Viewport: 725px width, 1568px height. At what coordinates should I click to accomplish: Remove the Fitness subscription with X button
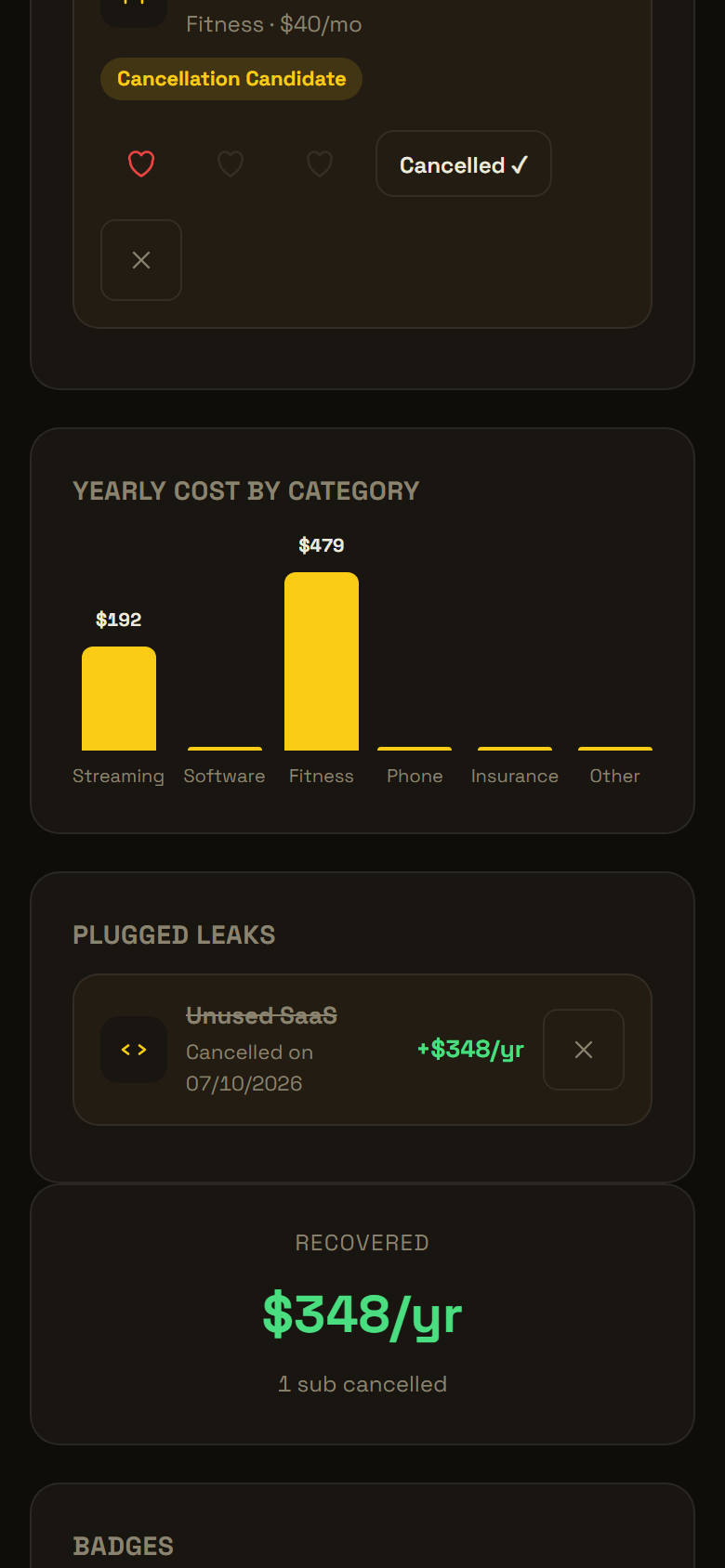pyautogui.click(x=141, y=260)
